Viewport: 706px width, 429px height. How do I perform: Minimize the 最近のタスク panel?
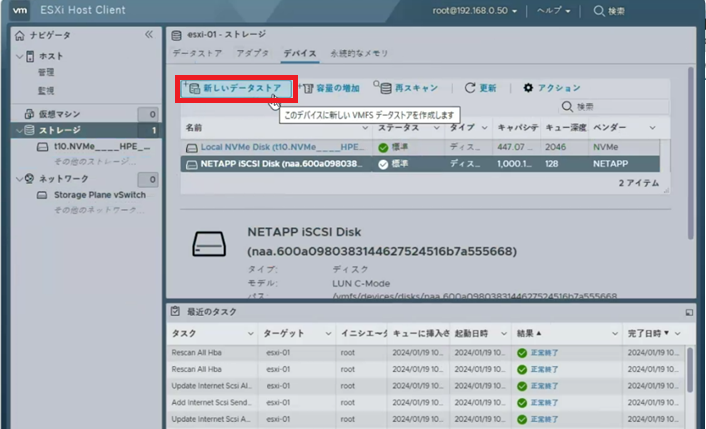pos(688,313)
